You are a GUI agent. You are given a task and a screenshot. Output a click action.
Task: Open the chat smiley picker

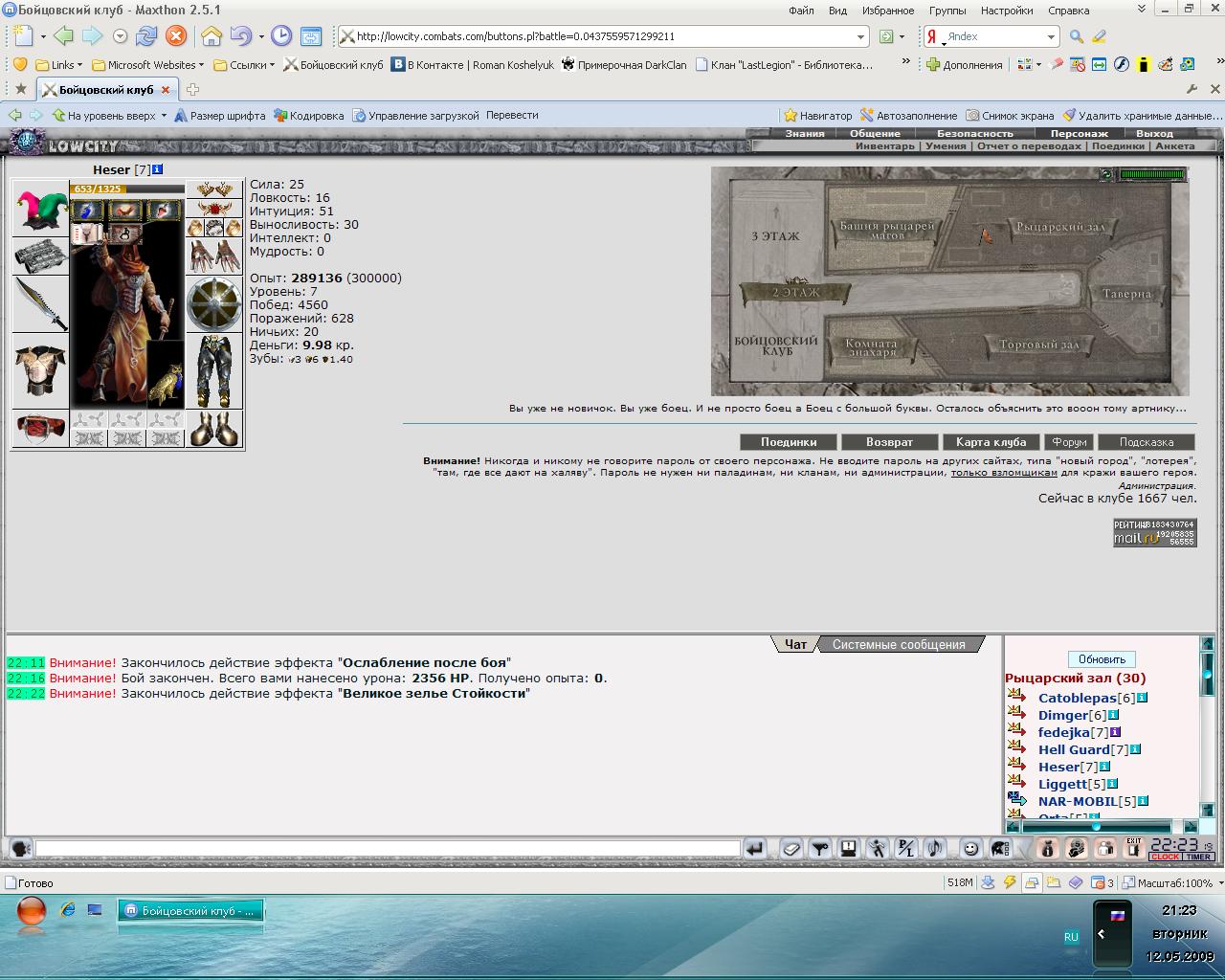[970, 848]
